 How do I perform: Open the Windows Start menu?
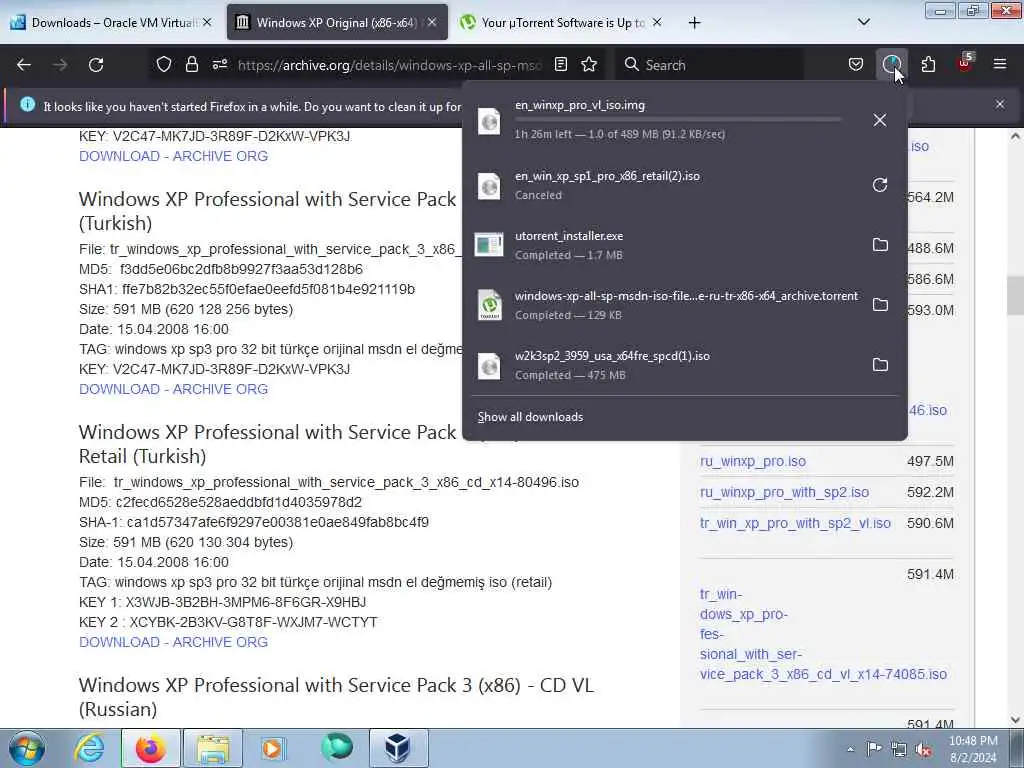tap(26, 748)
